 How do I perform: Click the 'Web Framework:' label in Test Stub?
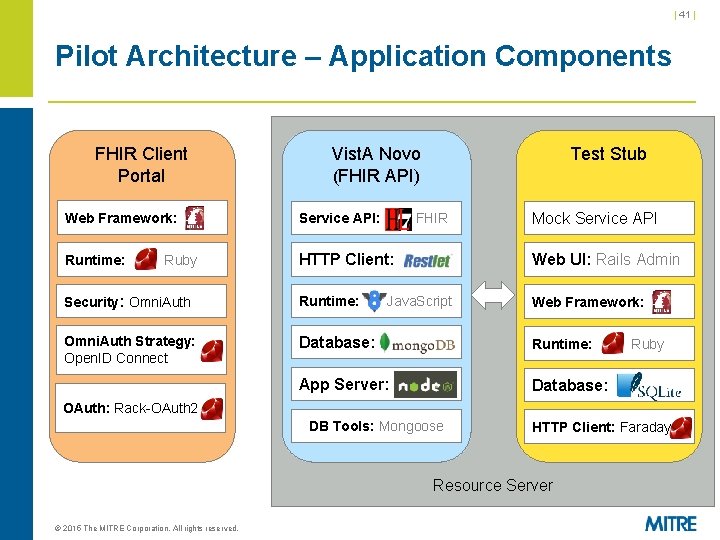tap(588, 302)
